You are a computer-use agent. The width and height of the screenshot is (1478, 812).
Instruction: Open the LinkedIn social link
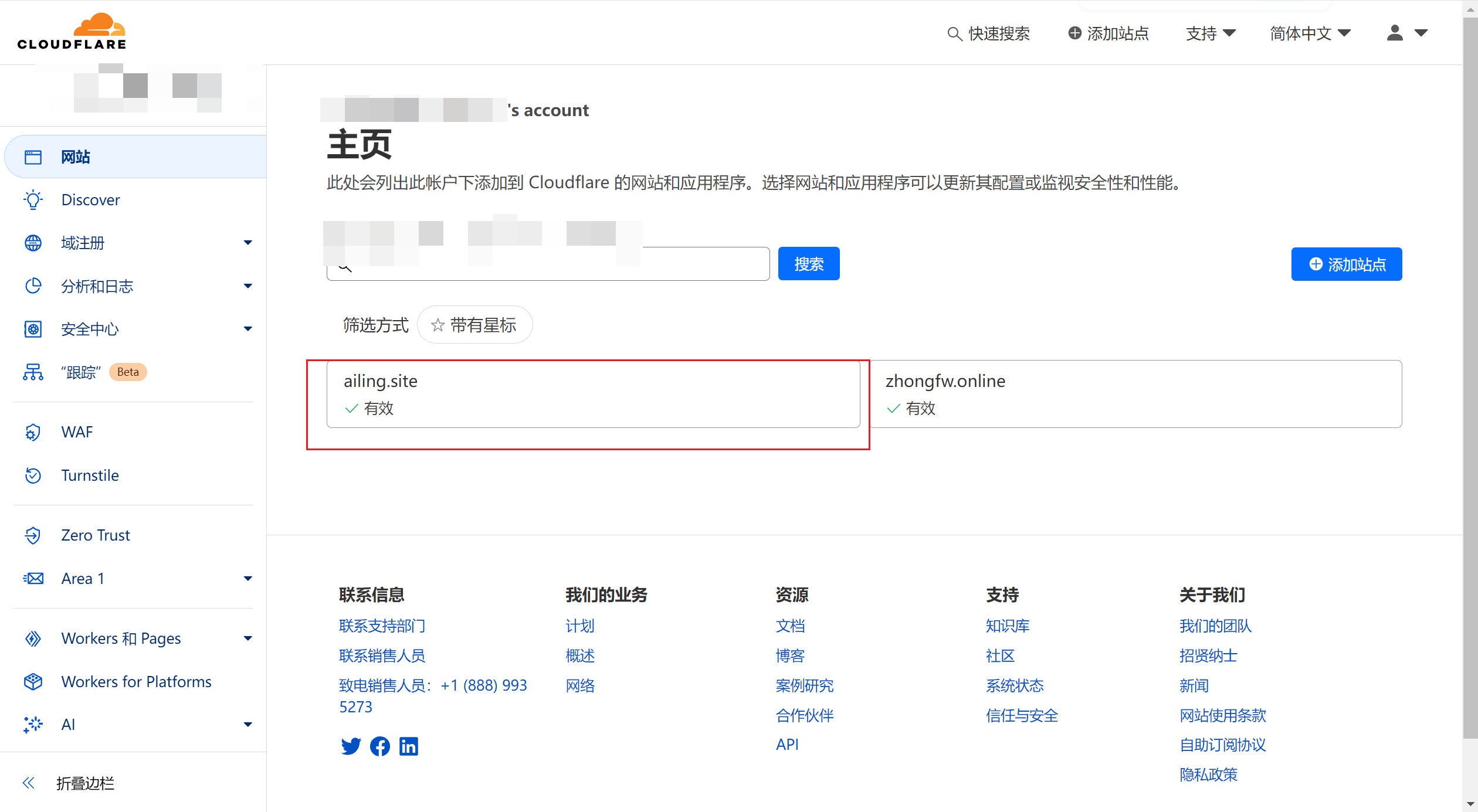[x=409, y=746]
